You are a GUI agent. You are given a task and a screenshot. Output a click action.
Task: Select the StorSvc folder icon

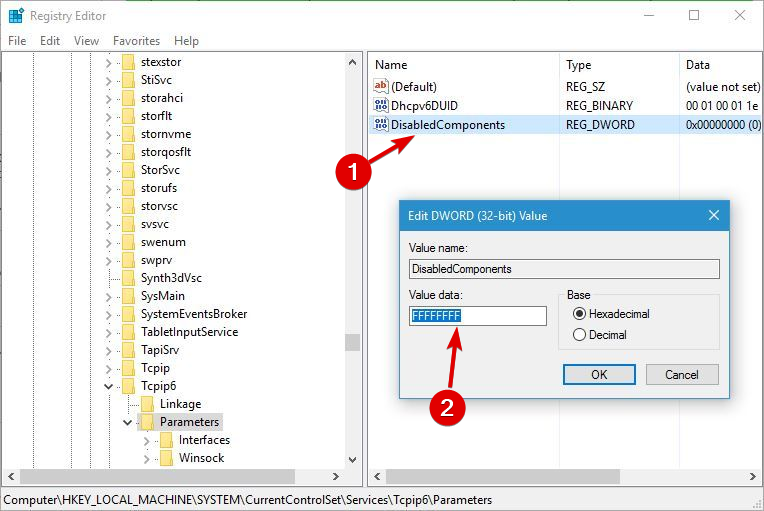click(128, 170)
